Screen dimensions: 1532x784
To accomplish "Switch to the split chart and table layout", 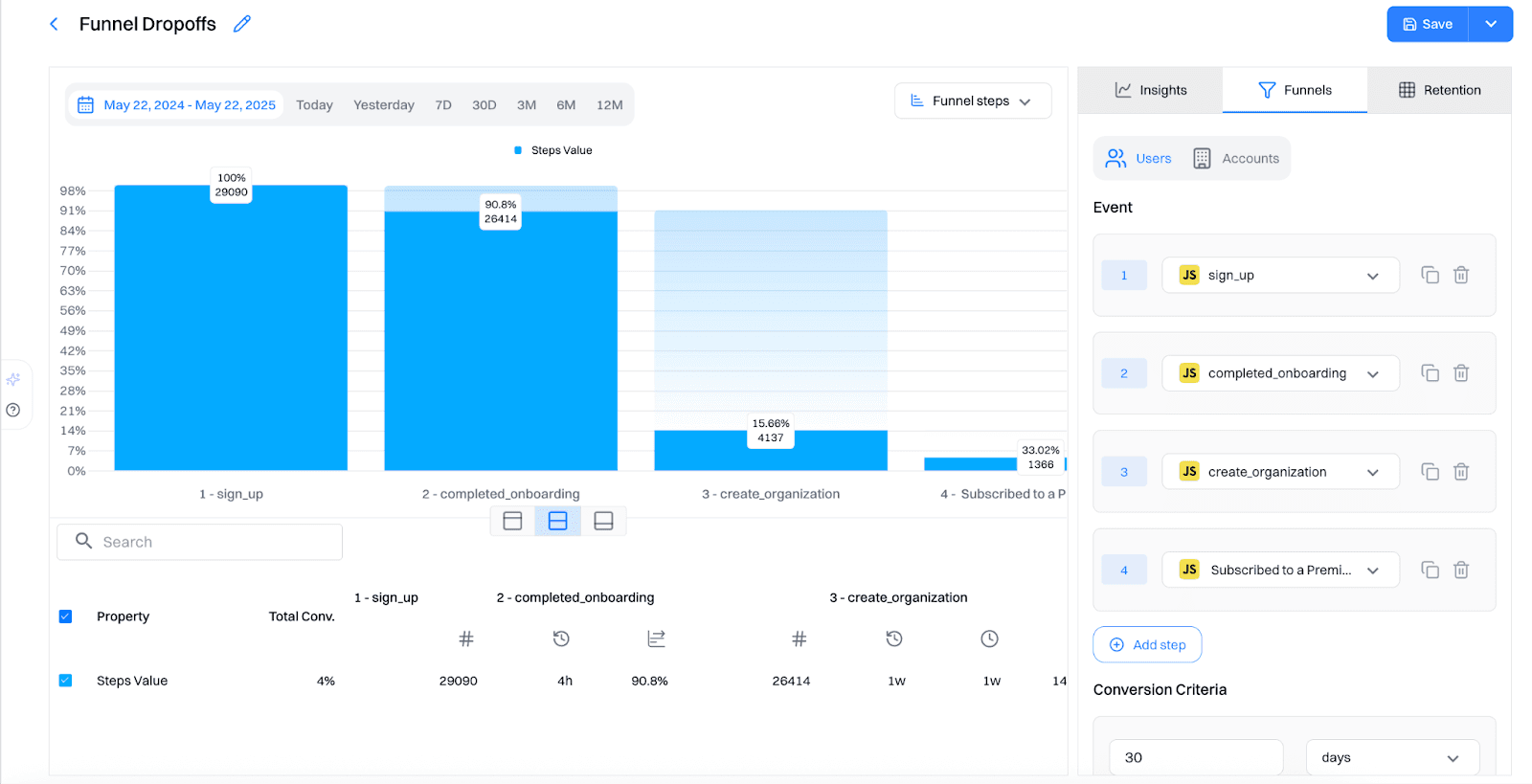I will (x=557, y=521).
